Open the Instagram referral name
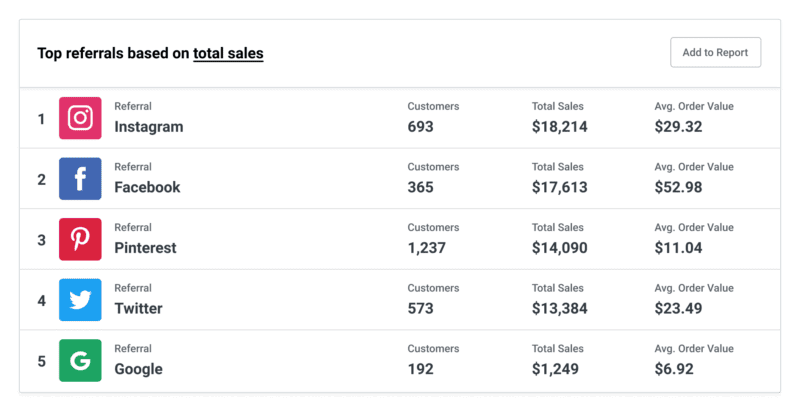Viewport: 800px width, 412px height. pos(148,127)
